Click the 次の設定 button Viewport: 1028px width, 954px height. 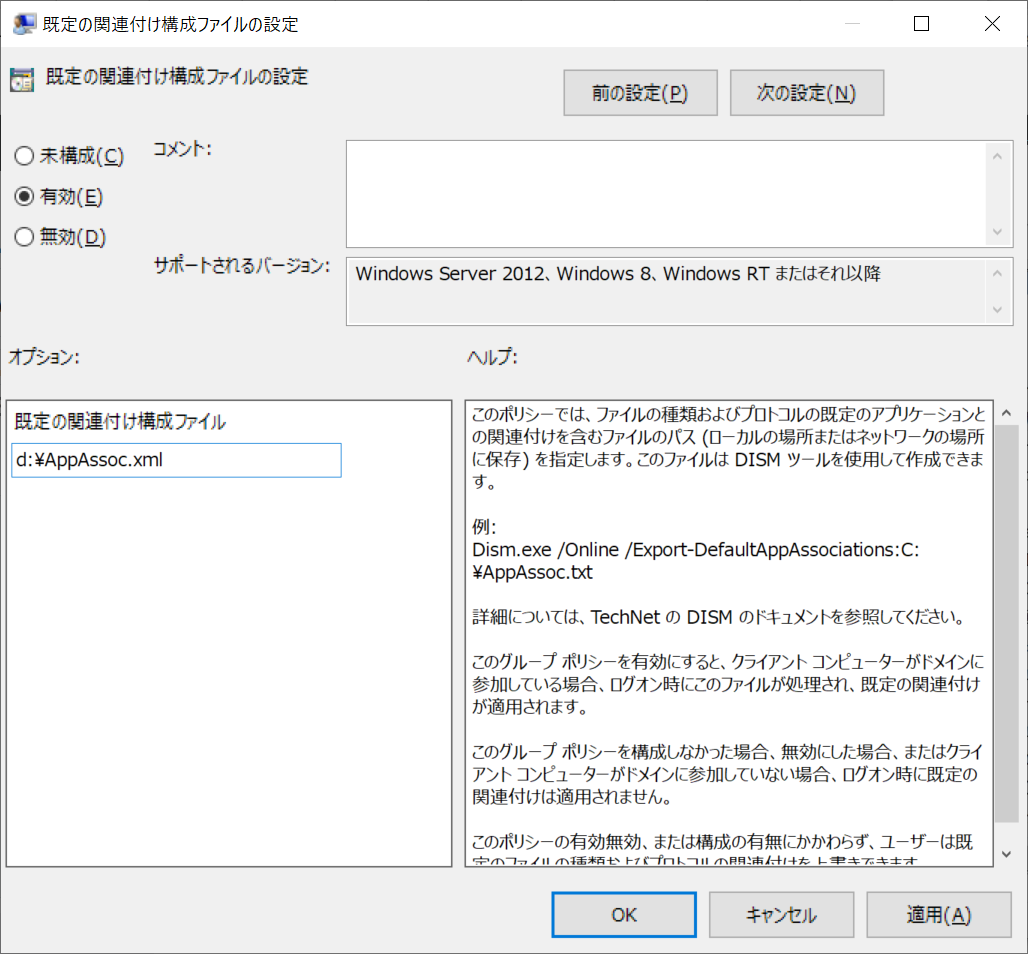click(x=807, y=92)
